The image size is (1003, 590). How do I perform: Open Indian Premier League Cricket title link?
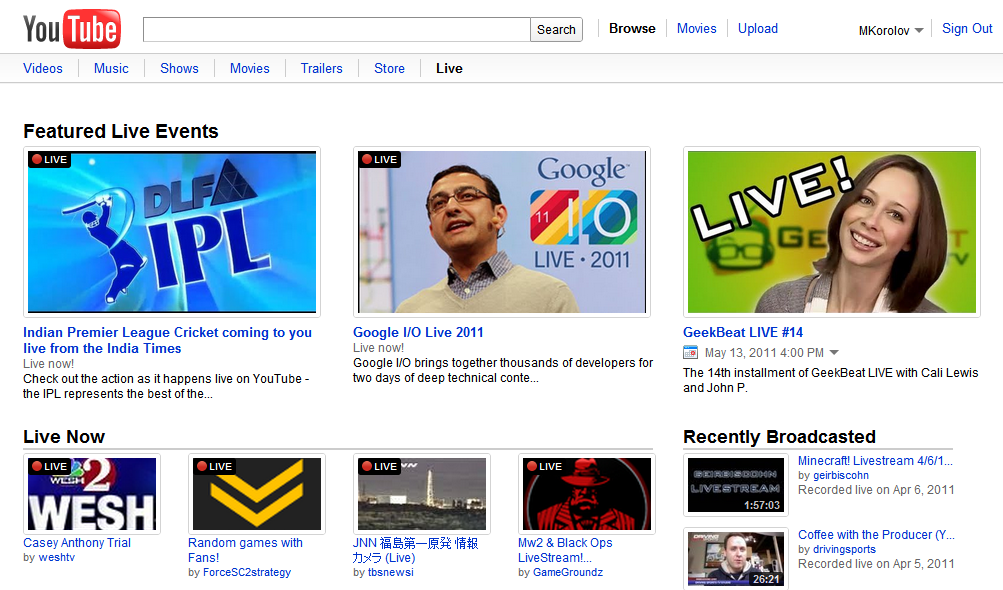point(168,340)
